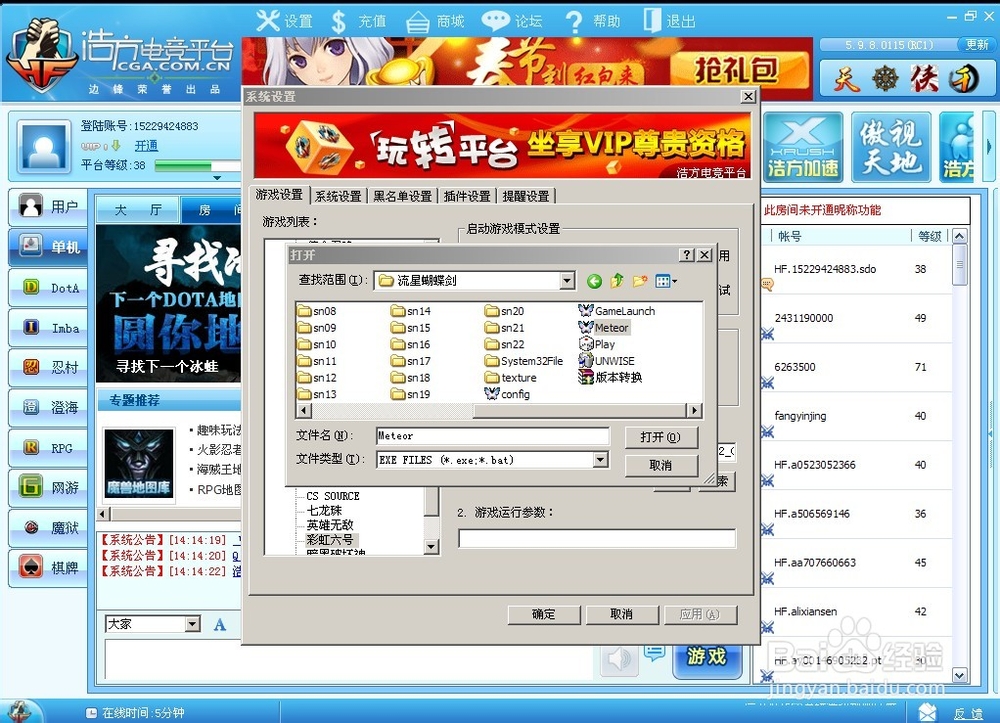
Task: Click the 文件名 input field
Action: tap(492, 436)
